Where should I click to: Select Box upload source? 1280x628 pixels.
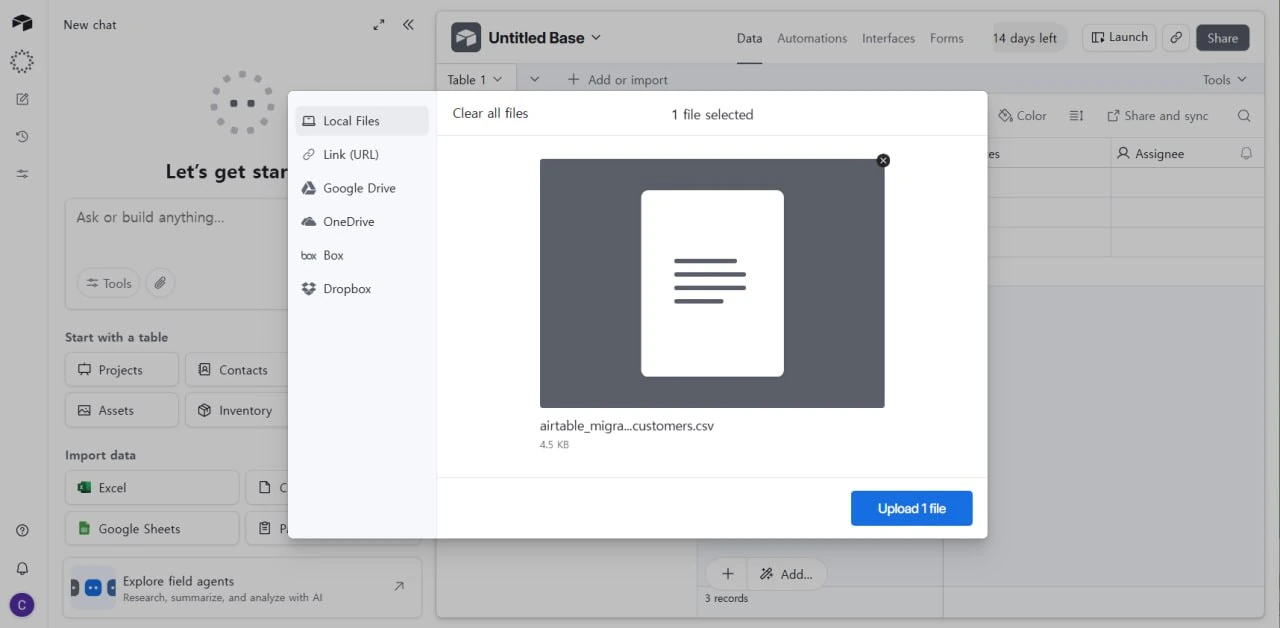tap(362, 255)
